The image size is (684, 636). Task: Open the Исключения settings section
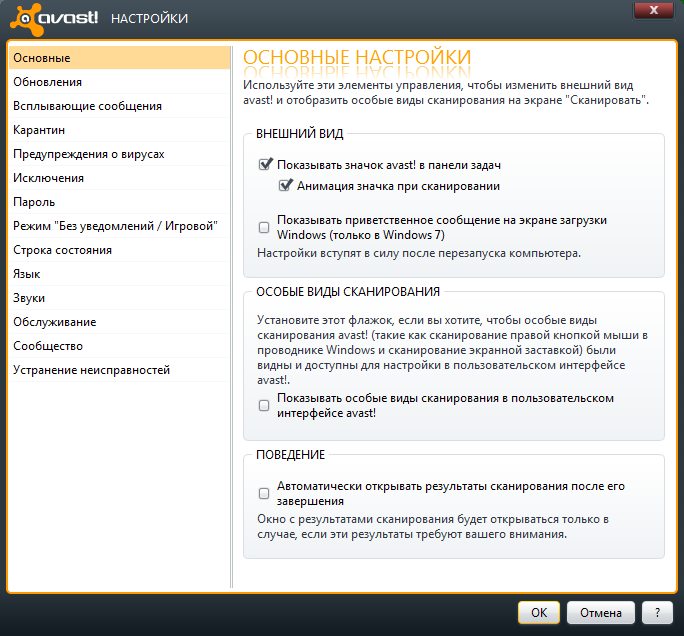pos(119,178)
